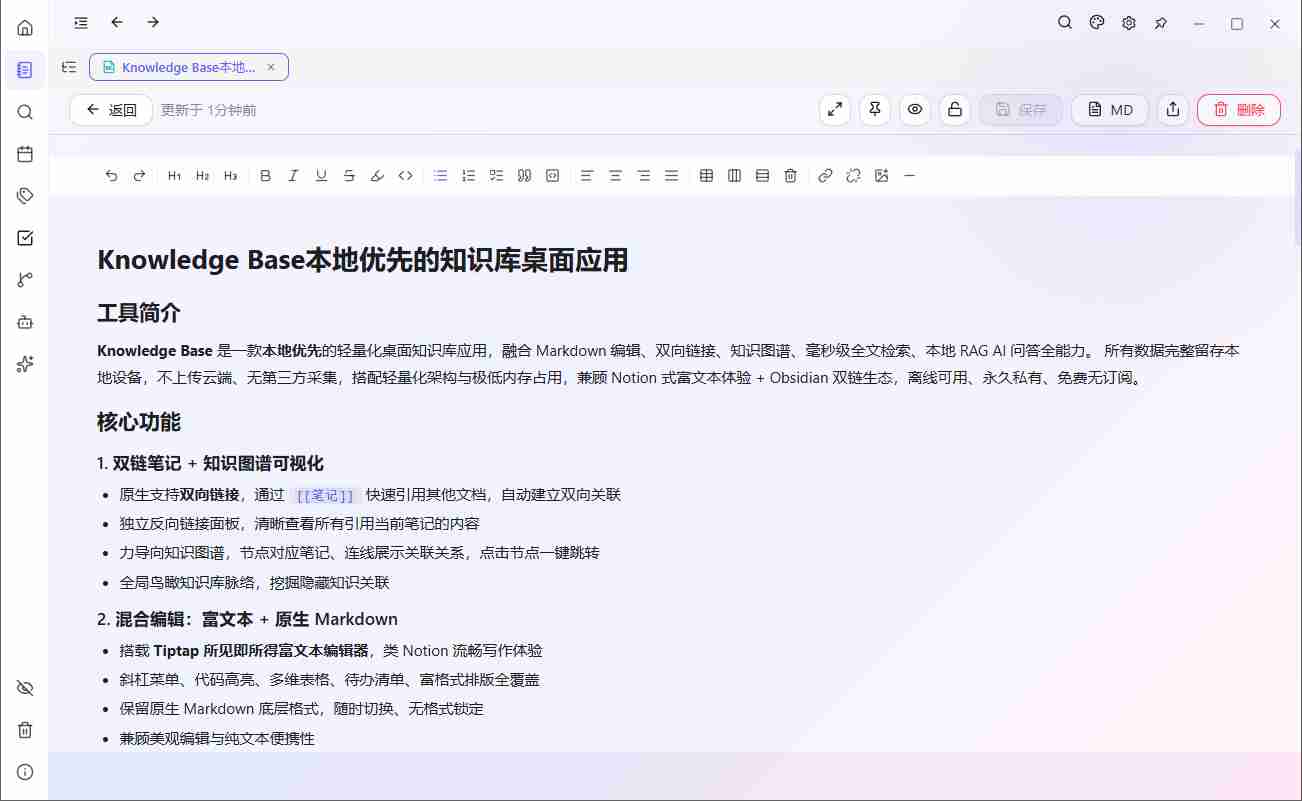Toggle pin for this note

tap(874, 110)
